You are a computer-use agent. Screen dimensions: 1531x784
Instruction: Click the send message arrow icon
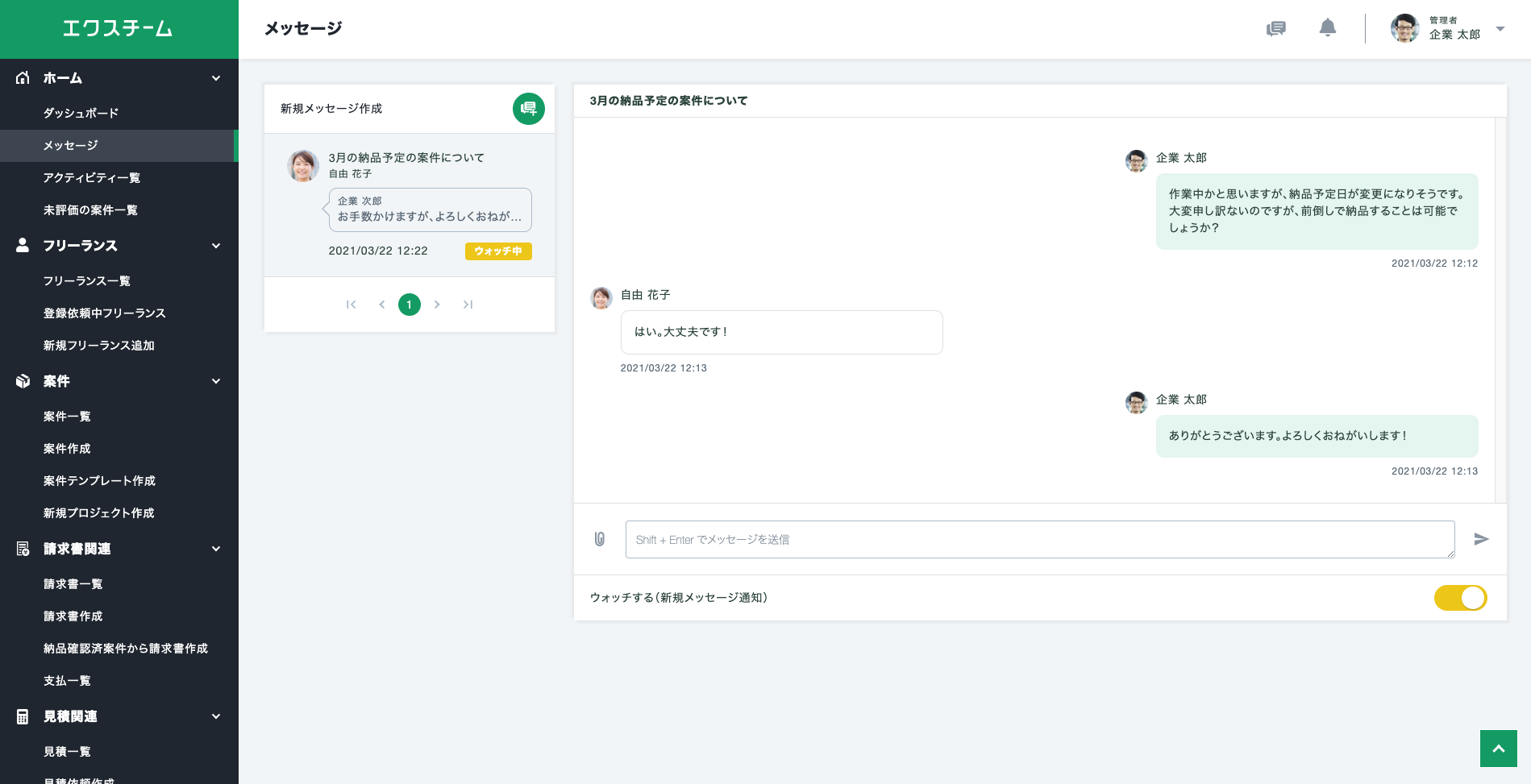point(1481,539)
